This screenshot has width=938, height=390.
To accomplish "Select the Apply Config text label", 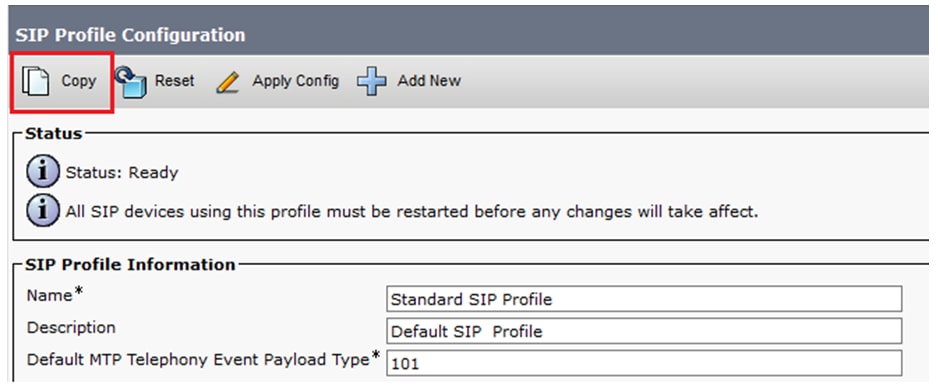I will point(296,81).
